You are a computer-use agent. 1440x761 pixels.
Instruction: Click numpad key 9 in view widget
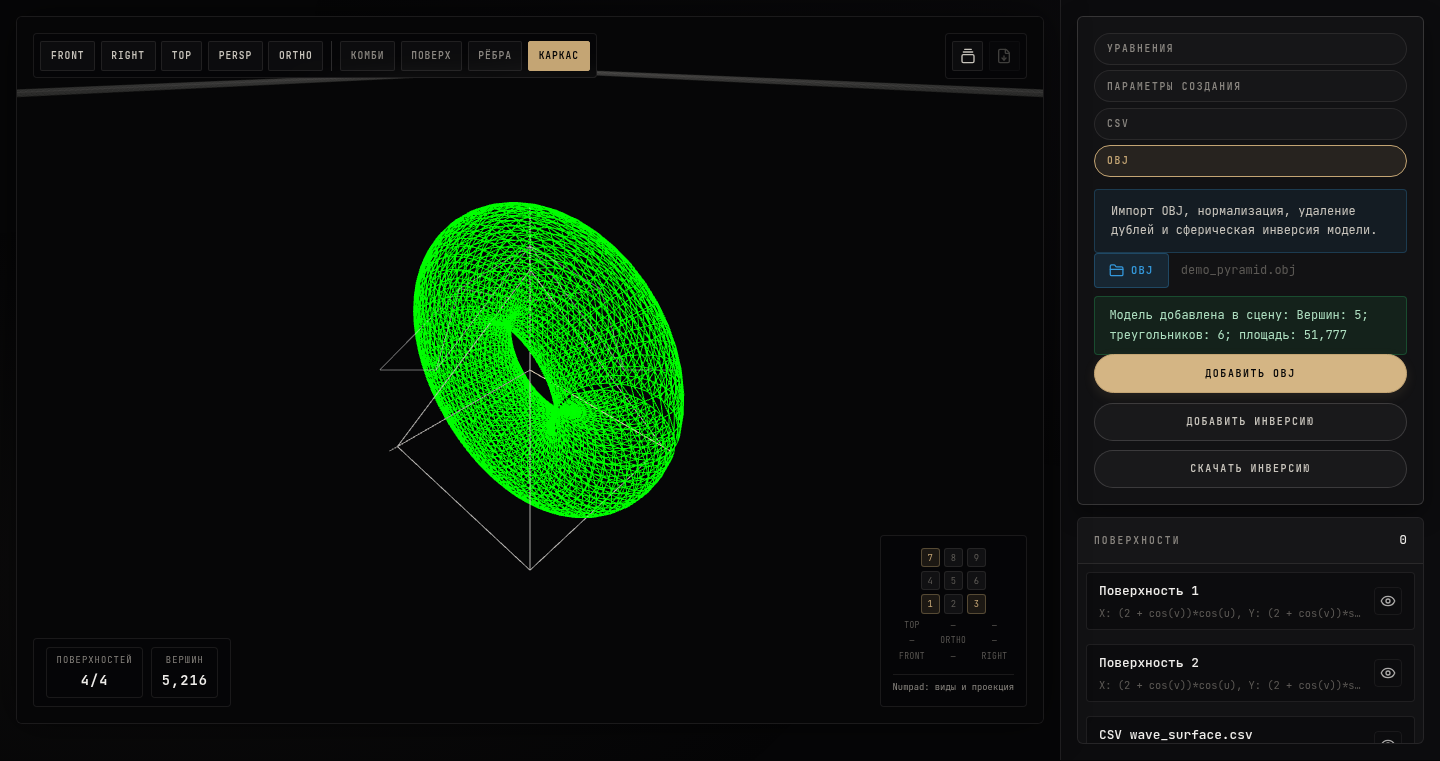coord(976,558)
